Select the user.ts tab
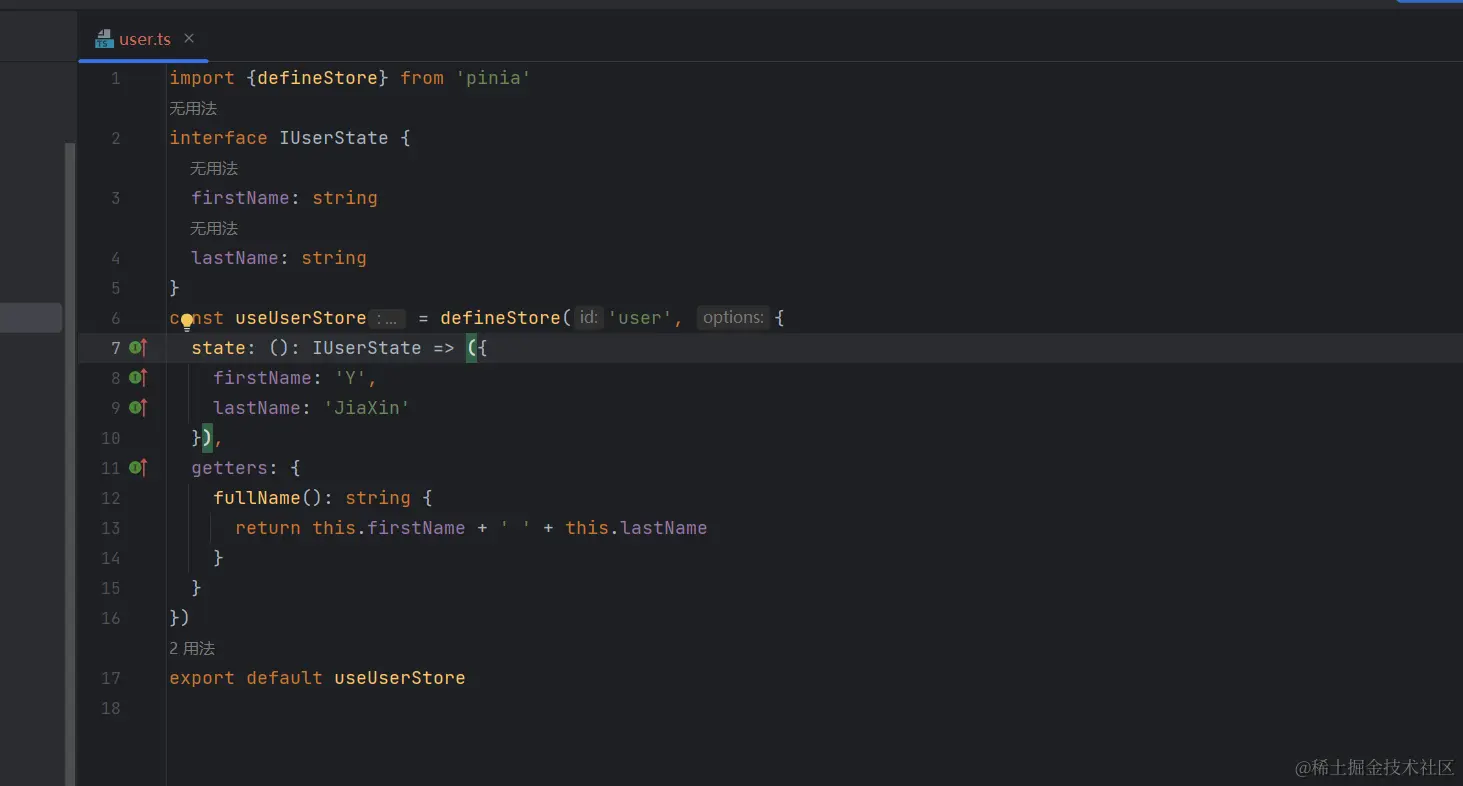The height and width of the screenshot is (786, 1463). point(145,40)
